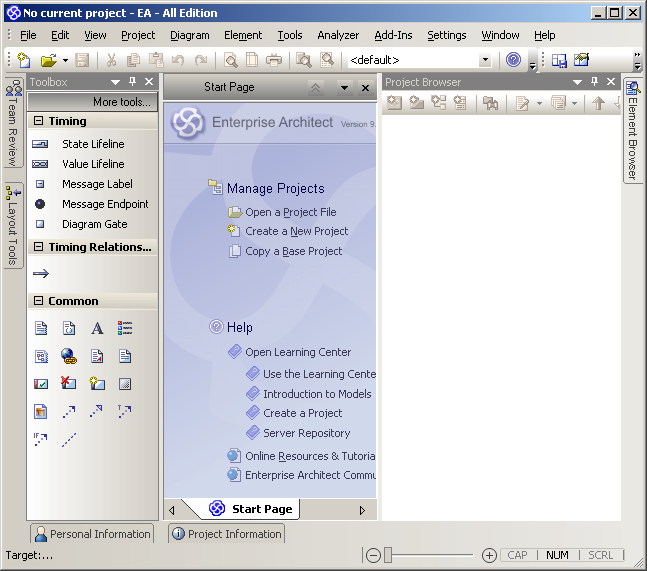This screenshot has width=647, height=571.
Task: Open the Element Browser side tab
Action: [633, 130]
